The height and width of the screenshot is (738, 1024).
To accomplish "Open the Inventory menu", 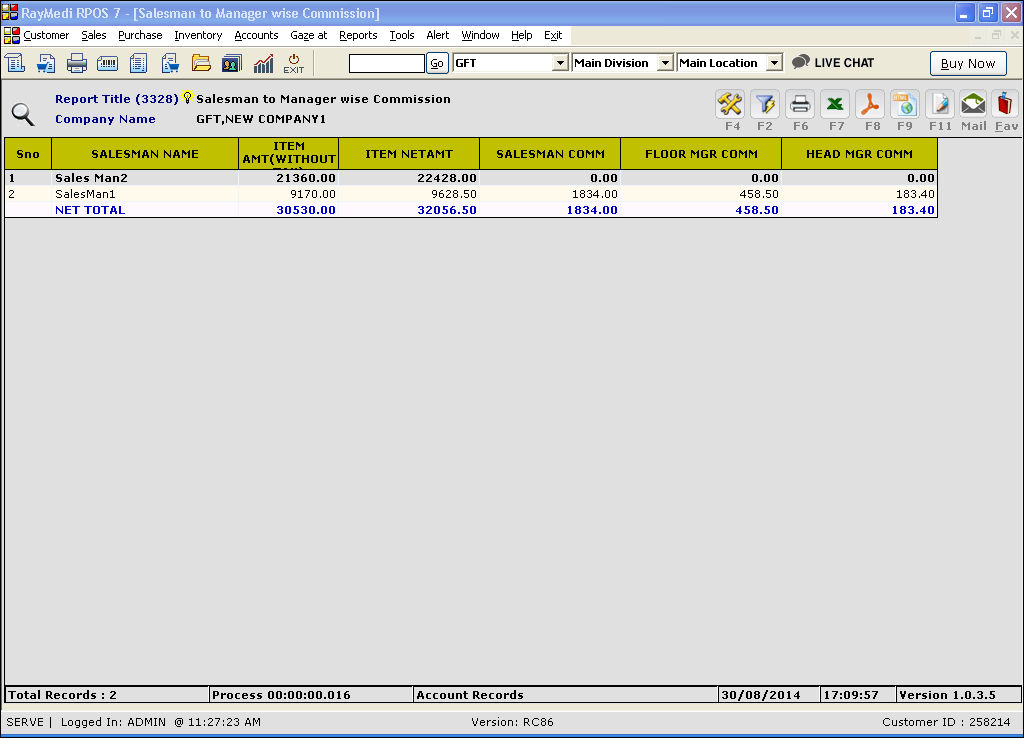I will [198, 35].
